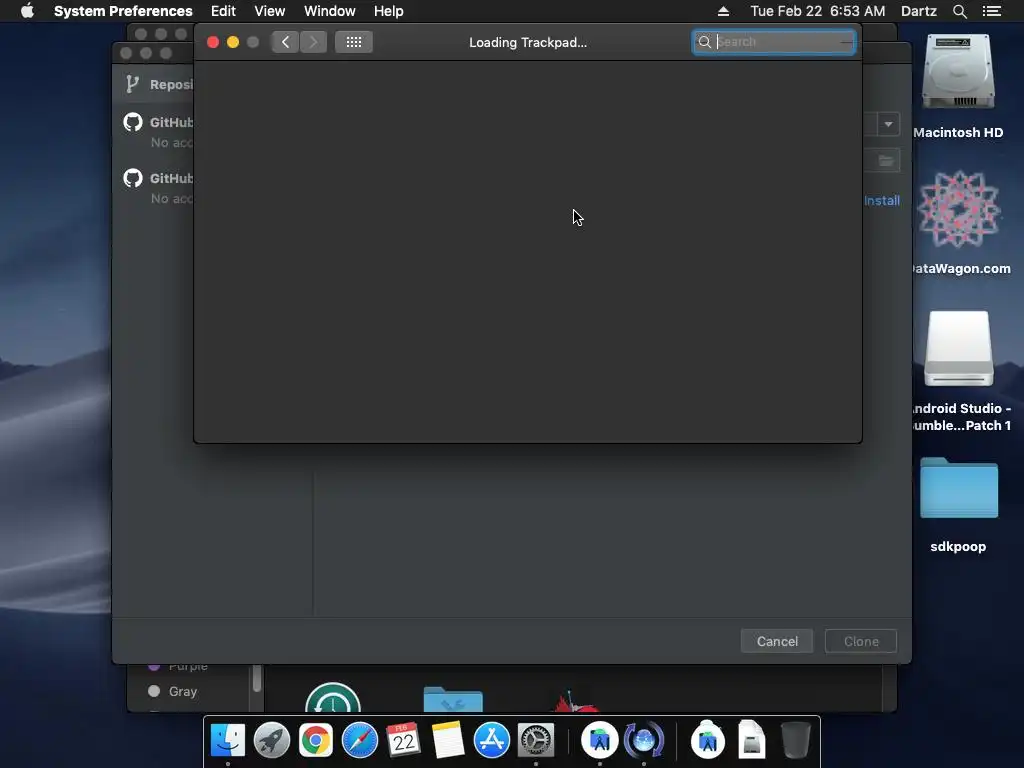Open the date and time display
The height and width of the screenshot is (768, 1024).
point(818,11)
